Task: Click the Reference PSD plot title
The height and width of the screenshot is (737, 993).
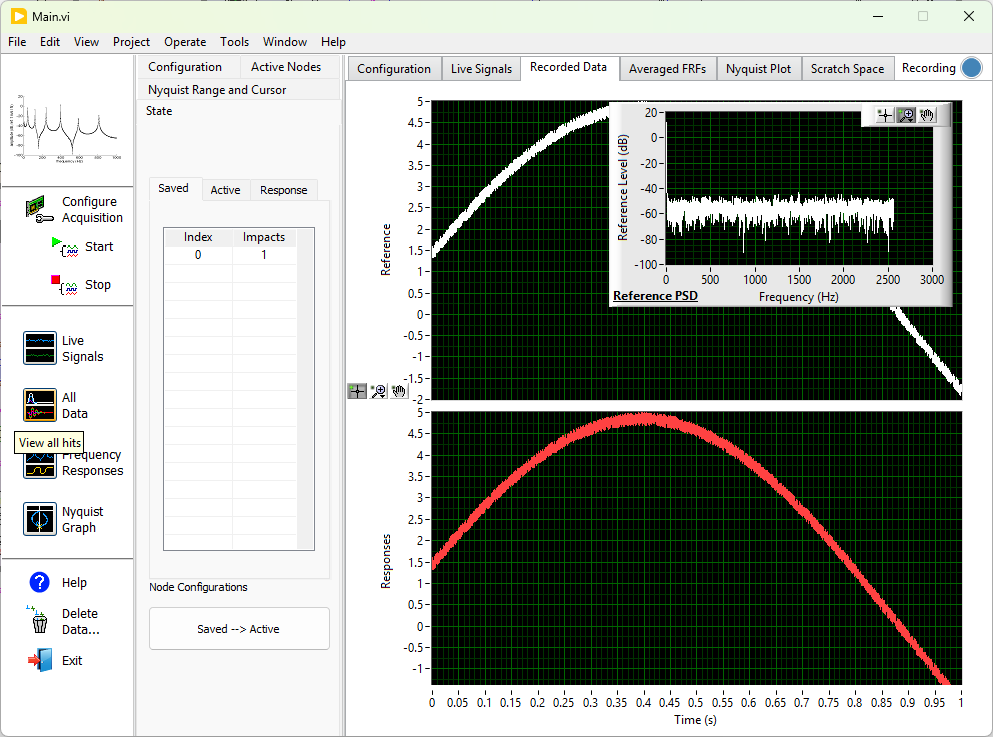Action: click(655, 296)
